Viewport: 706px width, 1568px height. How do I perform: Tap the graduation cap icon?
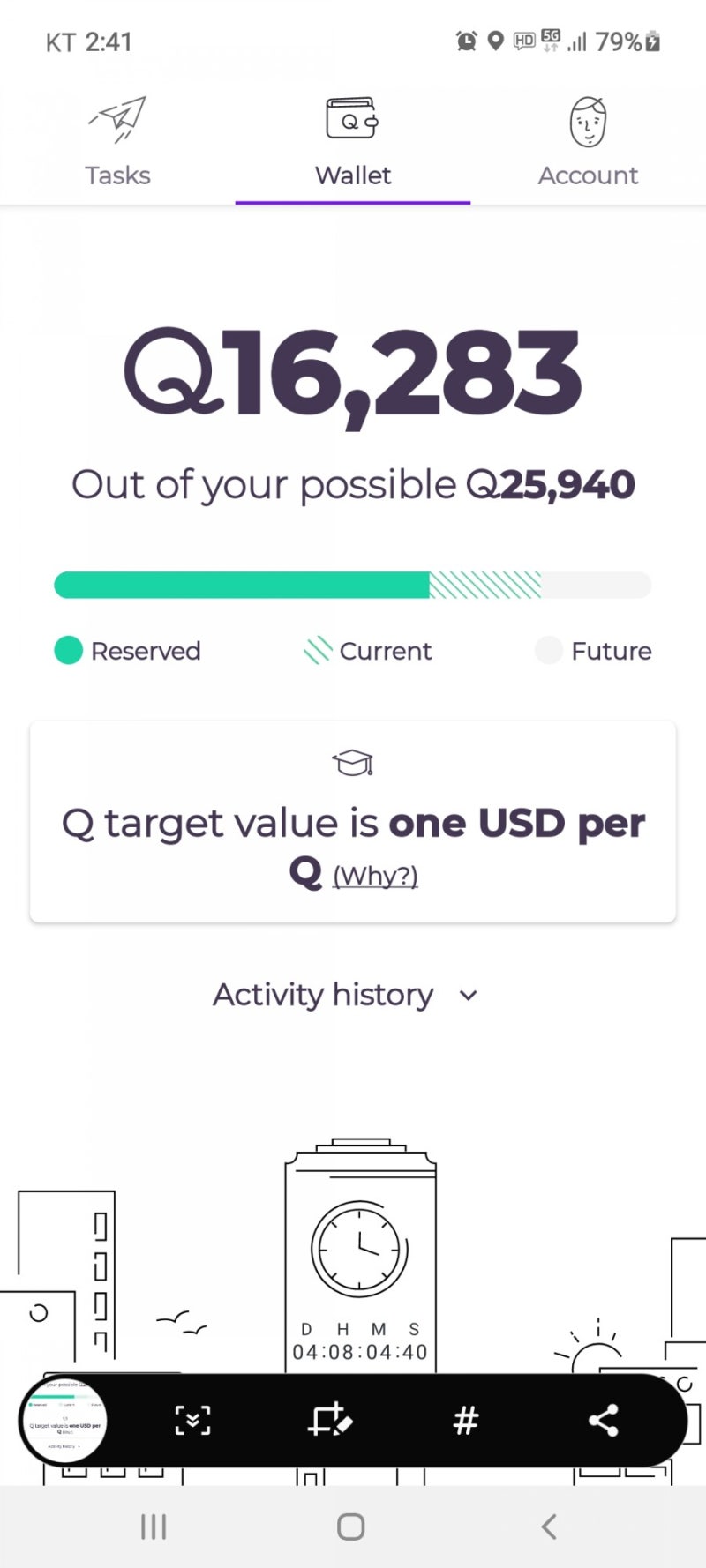(x=352, y=763)
